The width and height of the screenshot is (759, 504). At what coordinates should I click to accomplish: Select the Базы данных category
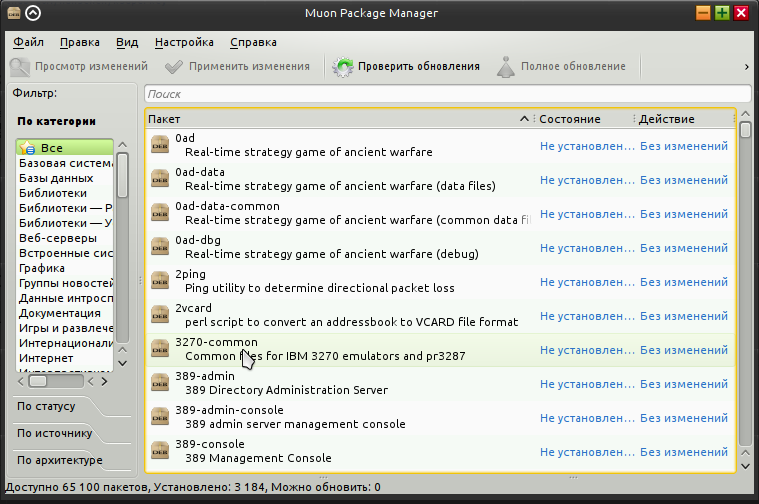tap(65, 178)
